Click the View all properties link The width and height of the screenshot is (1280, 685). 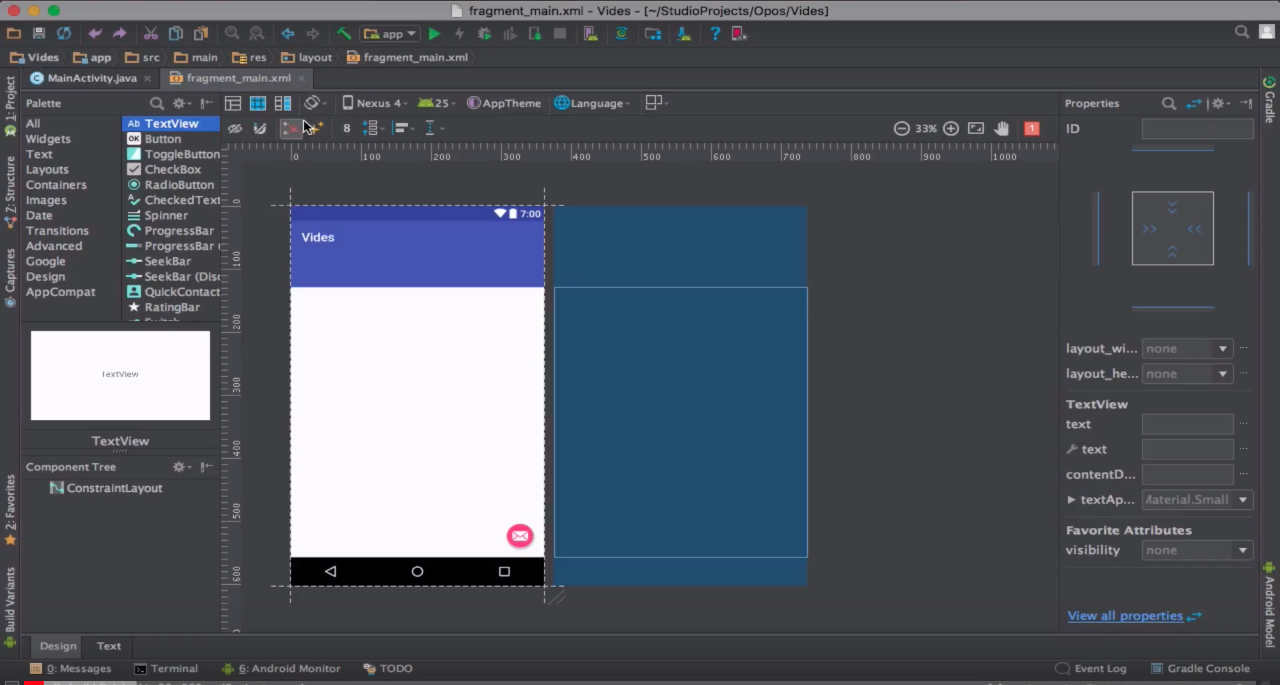click(x=1125, y=616)
